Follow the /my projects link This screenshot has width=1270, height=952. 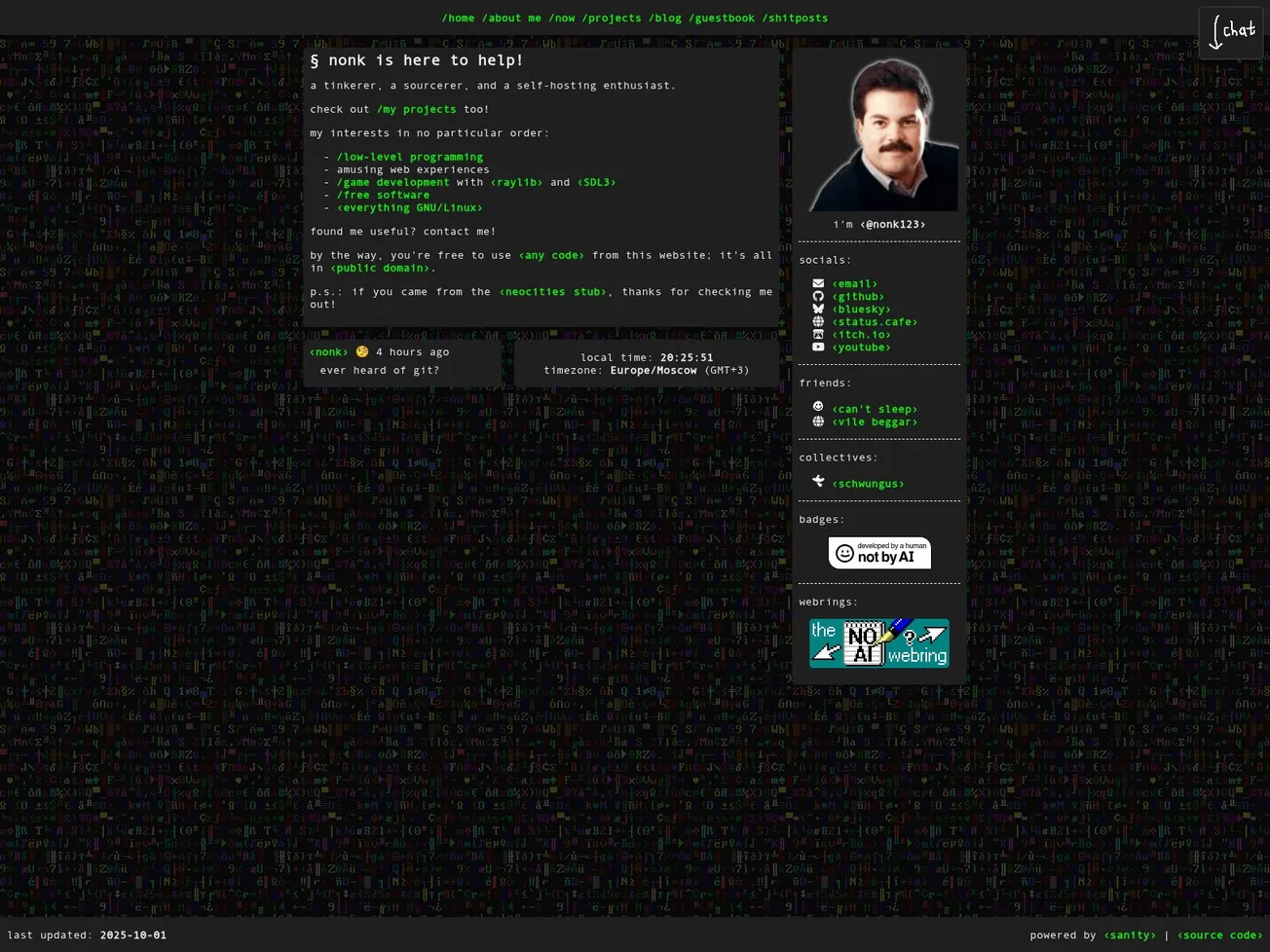point(417,109)
